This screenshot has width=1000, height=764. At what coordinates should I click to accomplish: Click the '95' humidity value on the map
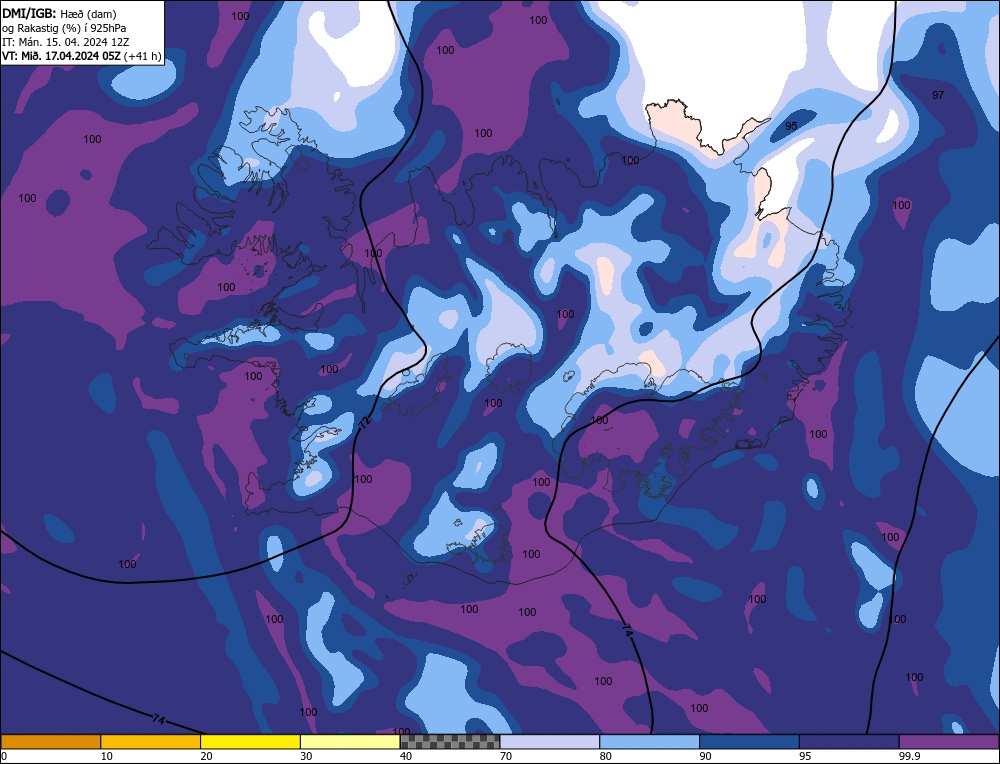pos(791,126)
